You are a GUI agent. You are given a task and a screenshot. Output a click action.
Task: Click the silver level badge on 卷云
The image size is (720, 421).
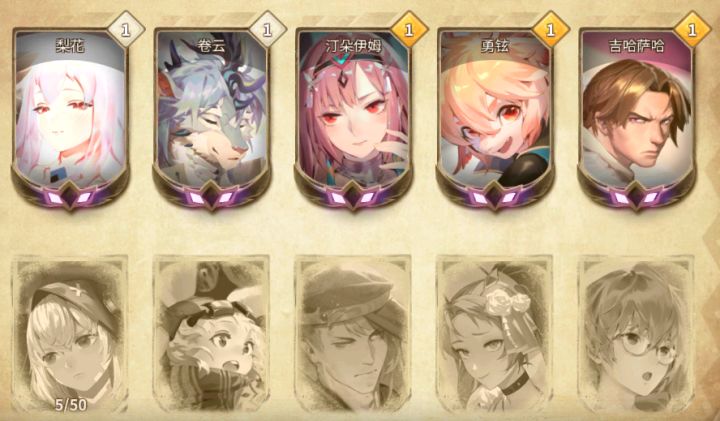point(267,30)
